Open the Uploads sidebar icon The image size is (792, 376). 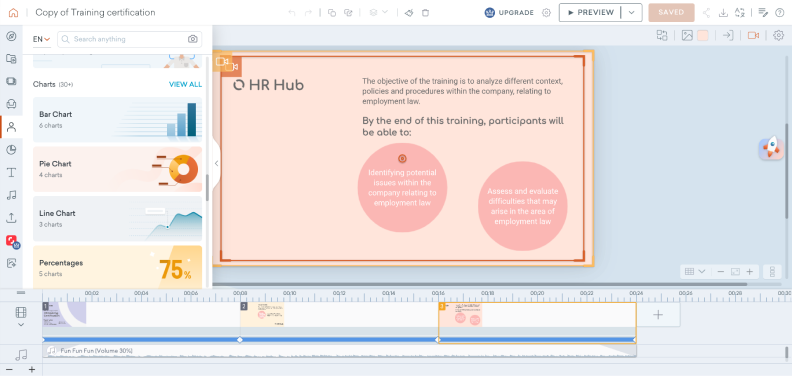[11, 218]
